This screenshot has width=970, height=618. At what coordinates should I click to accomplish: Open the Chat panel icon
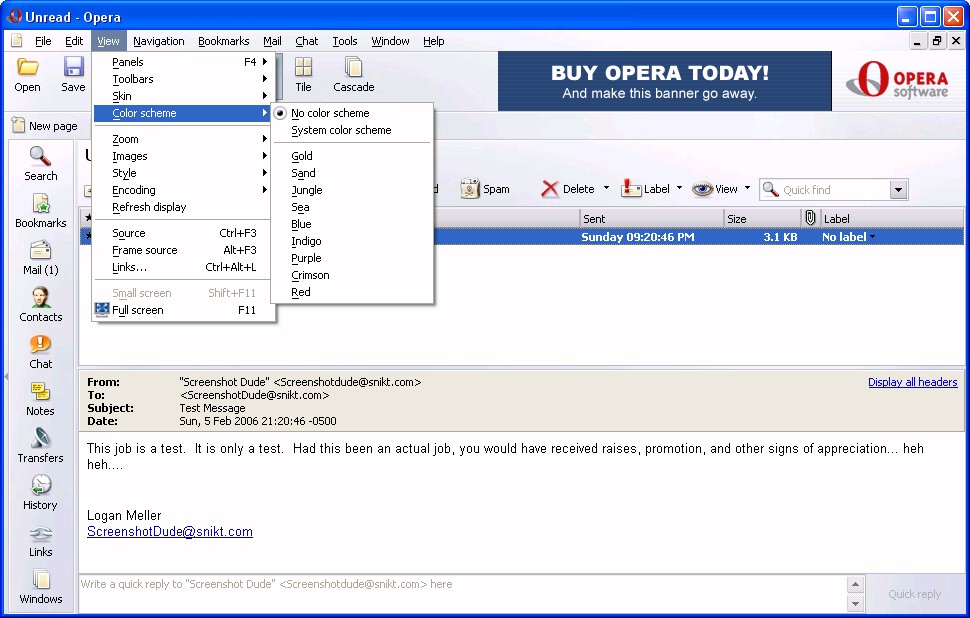coord(41,351)
